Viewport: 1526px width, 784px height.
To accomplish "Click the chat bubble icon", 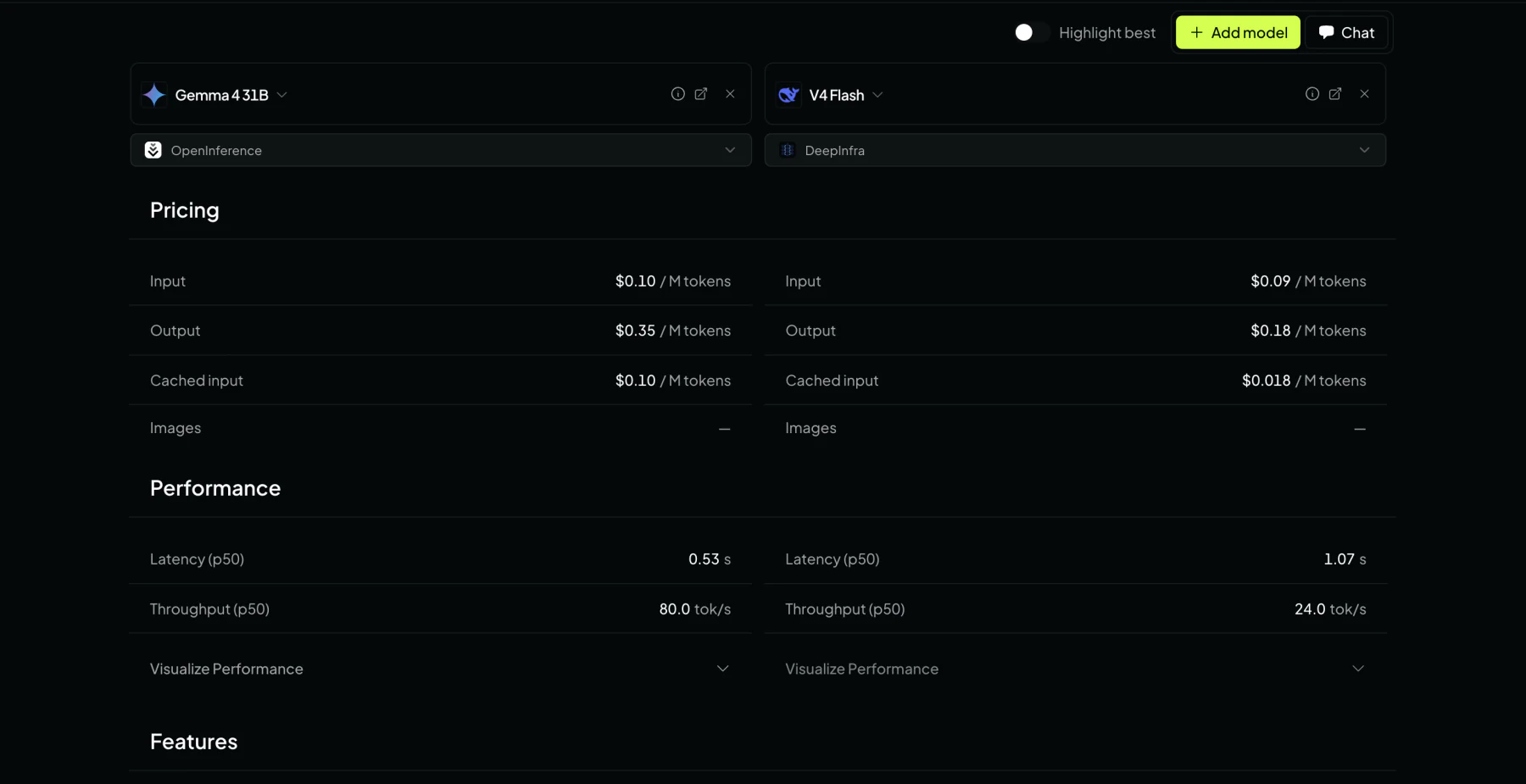I will [x=1326, y=32].
